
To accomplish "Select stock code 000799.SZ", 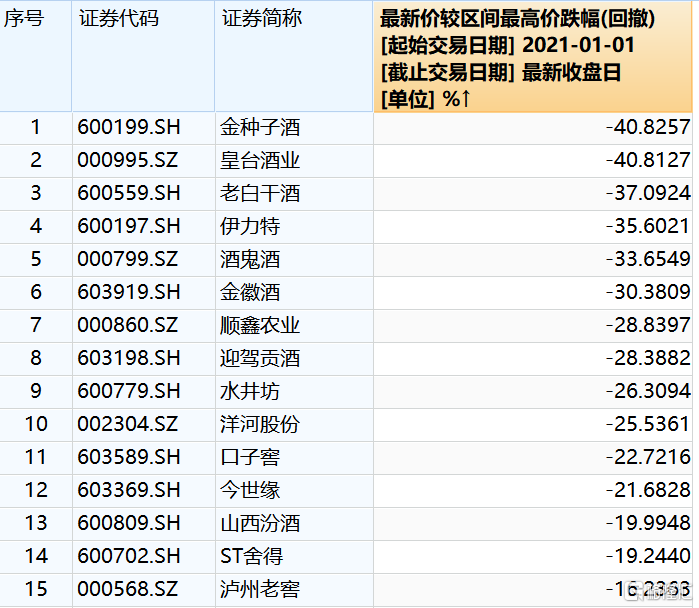I will (127, 259).
